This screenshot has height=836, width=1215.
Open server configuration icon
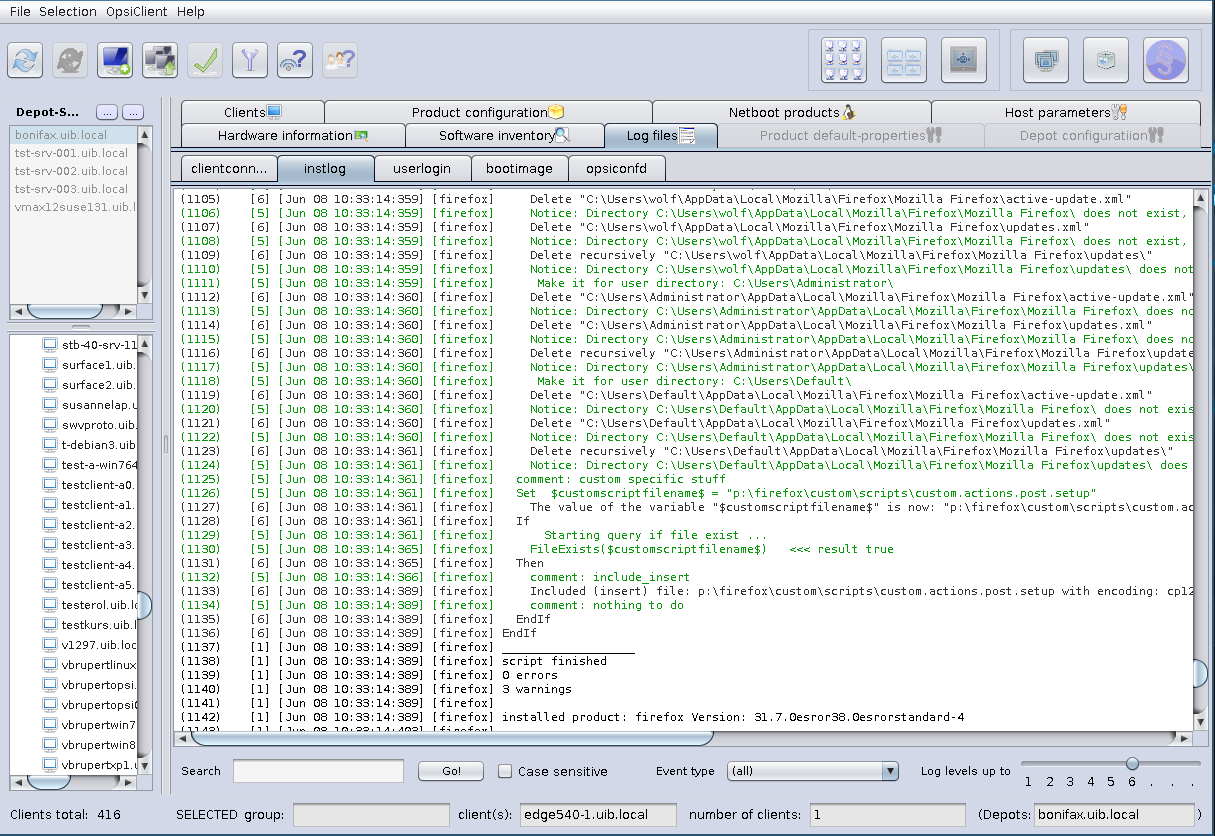pos(964,60)
